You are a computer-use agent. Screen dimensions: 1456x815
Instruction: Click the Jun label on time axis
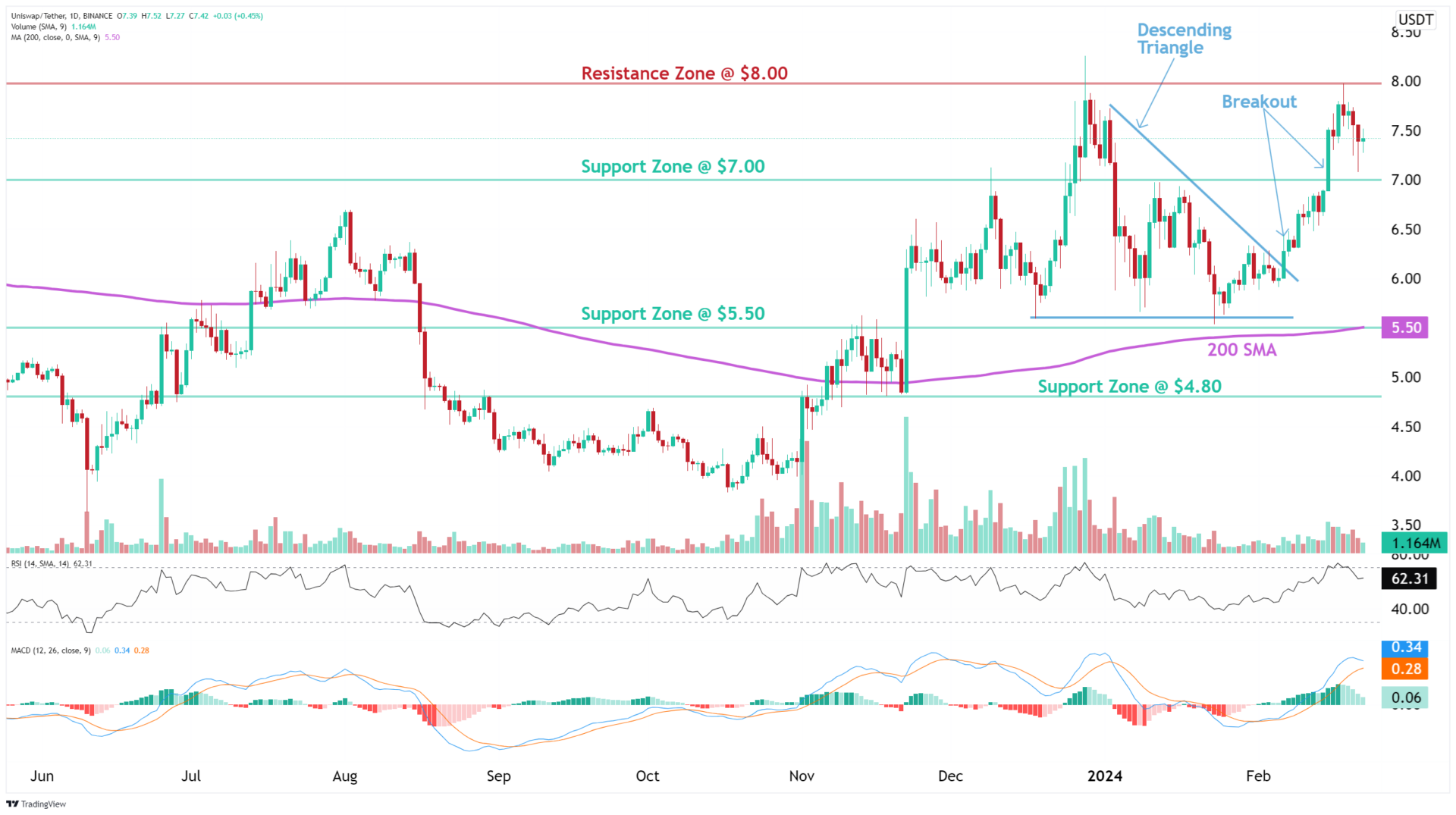tap(42, 776)
